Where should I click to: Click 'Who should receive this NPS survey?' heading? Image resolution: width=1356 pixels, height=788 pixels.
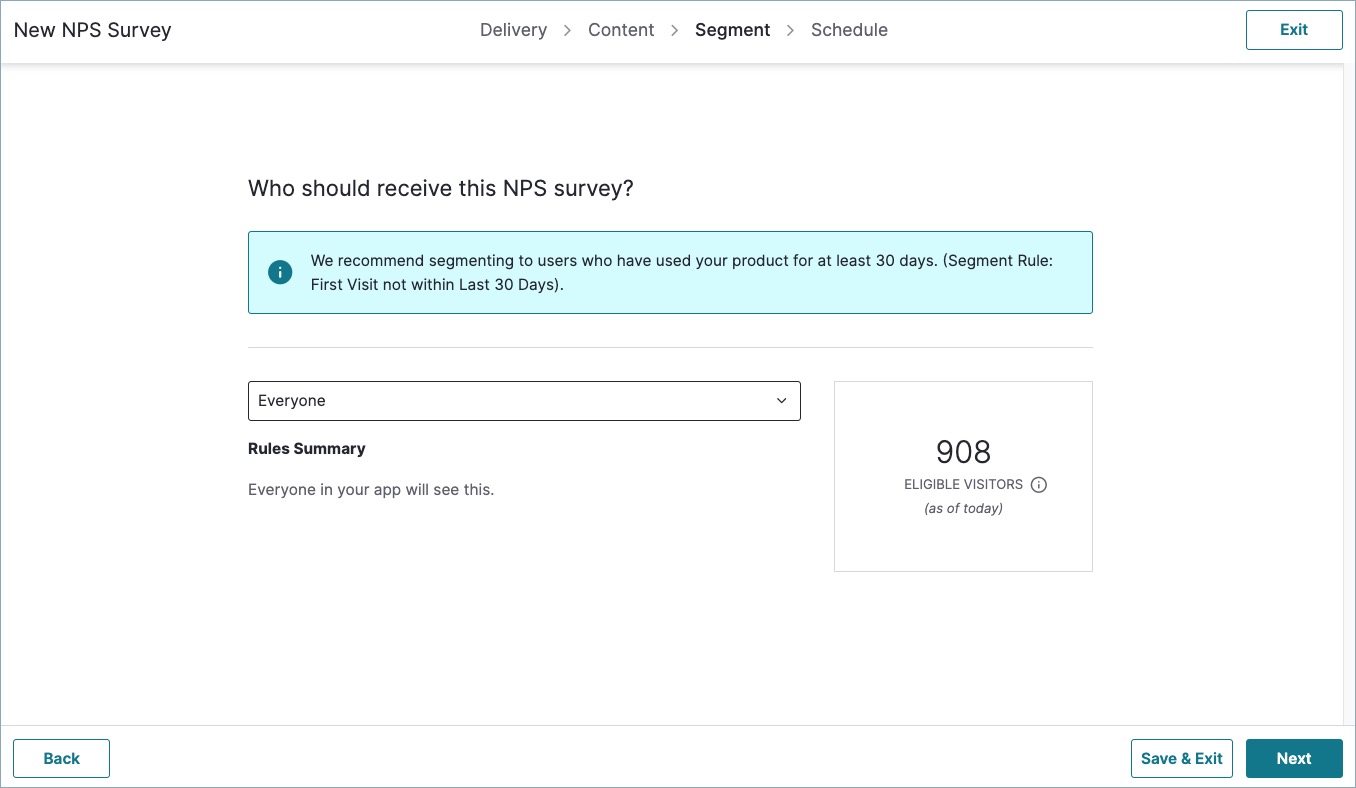[x=441, y=188]
